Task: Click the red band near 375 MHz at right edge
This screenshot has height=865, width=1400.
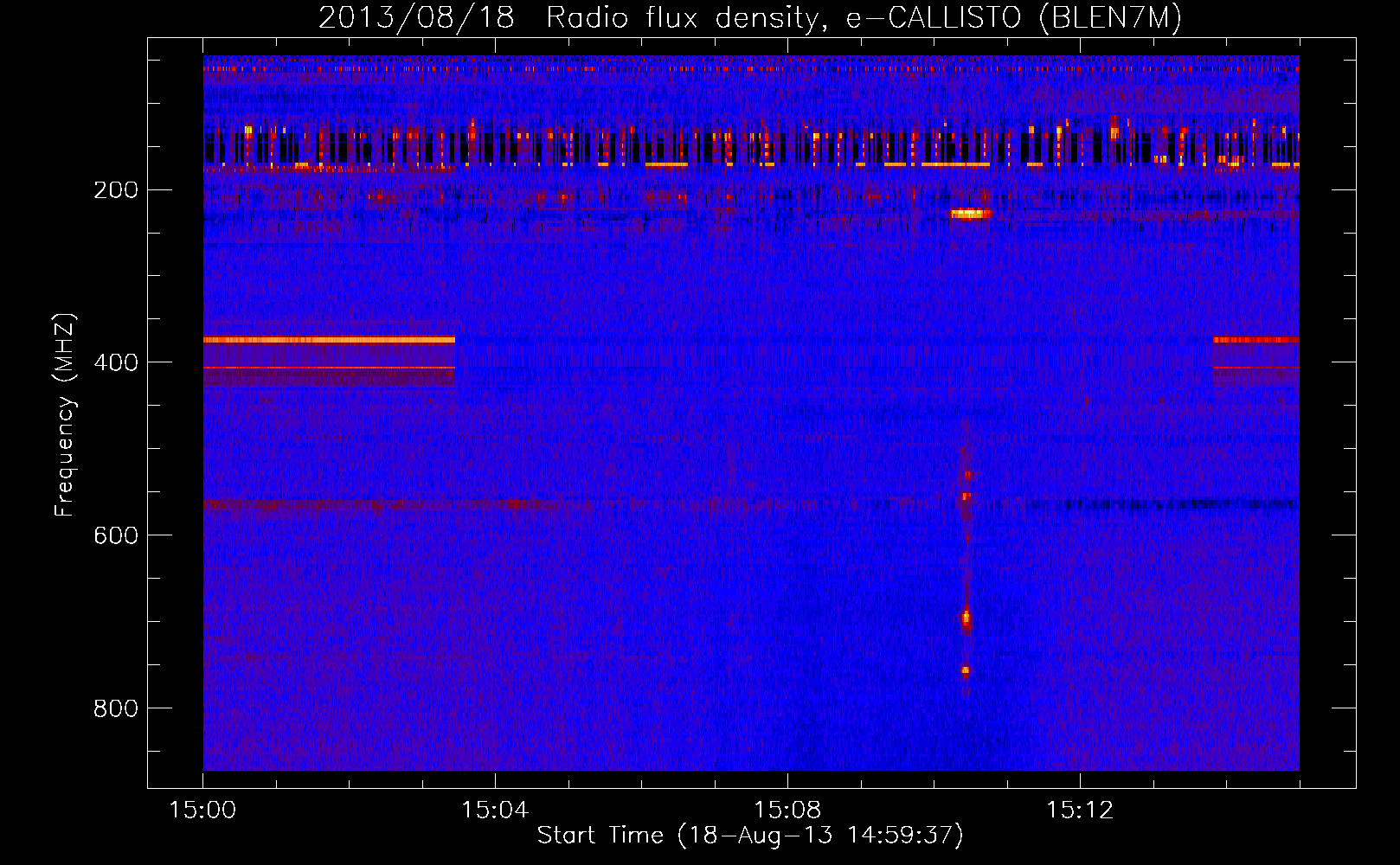Action: click(x=1256, y=340)
